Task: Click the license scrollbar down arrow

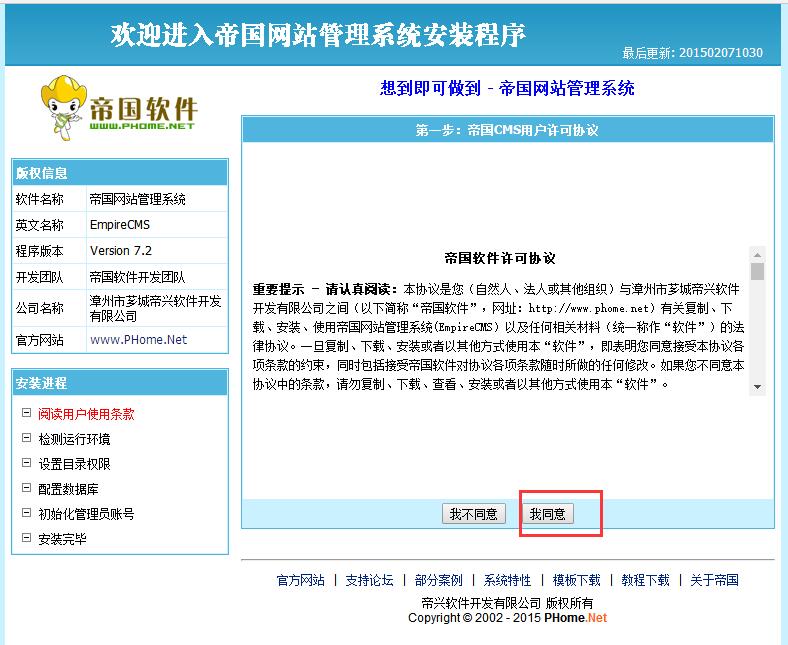Action: 757,387
